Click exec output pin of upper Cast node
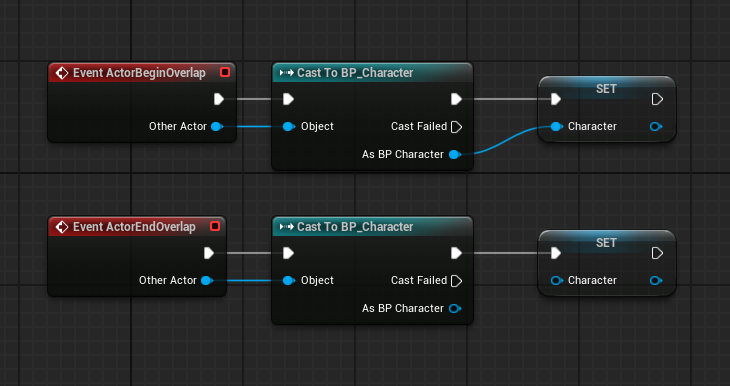This screenshot has width=730, height=386. tap(456, 99)
